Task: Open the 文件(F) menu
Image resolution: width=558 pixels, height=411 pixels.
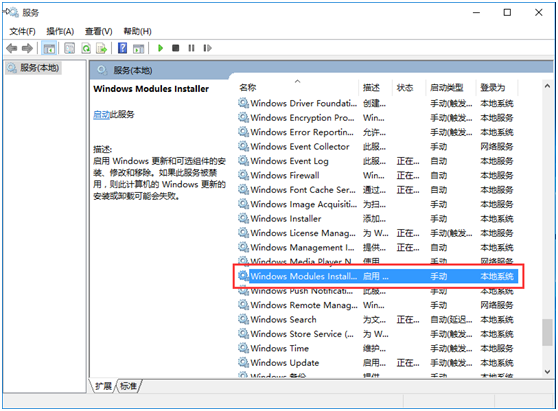Action: click(x=22, y=31)
